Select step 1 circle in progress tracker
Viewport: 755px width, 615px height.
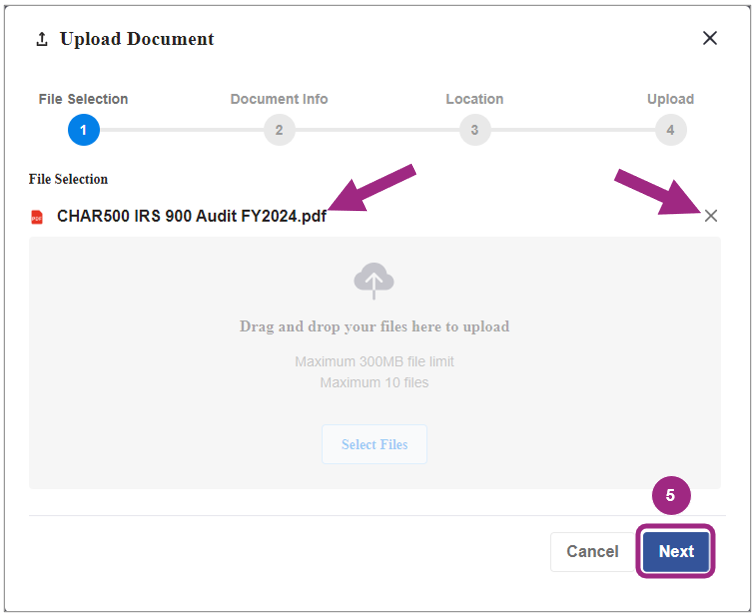pyautogui.click(x=83, y=130)
